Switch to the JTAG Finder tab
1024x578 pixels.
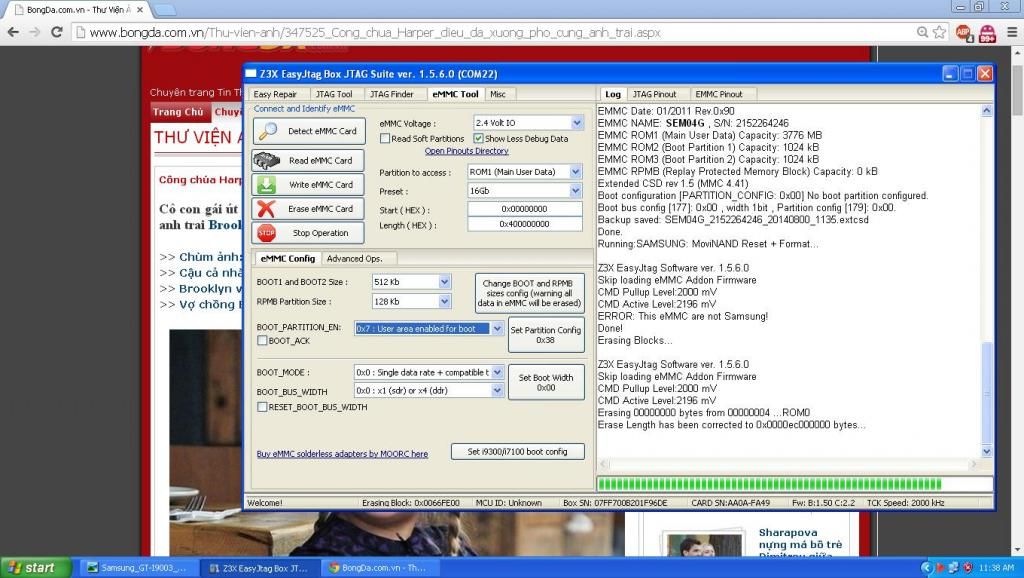392,95
